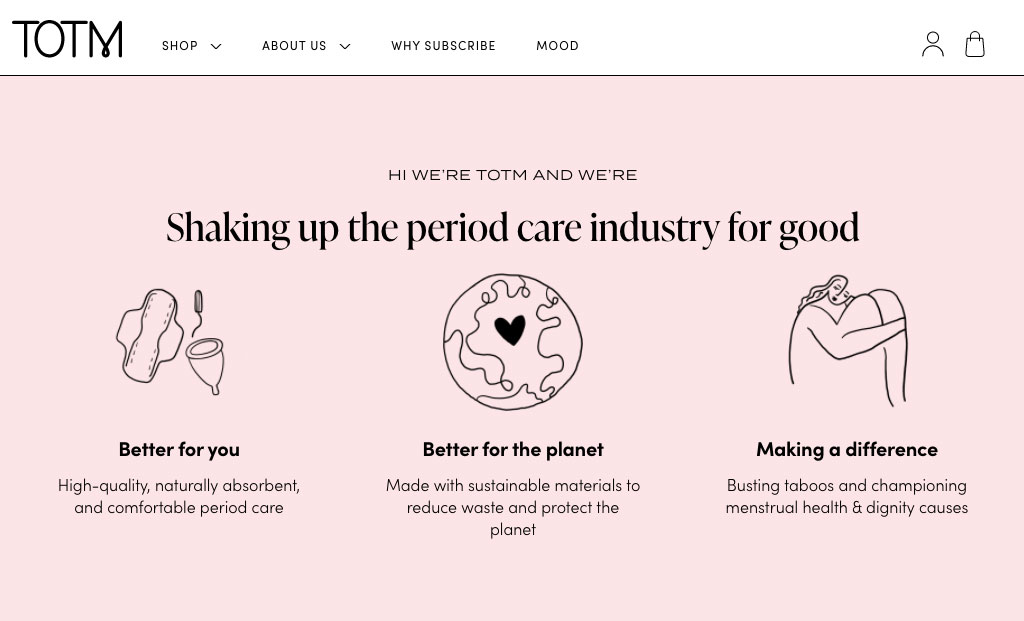Expand the About Us dropdown chevron
Viewport: 1024px width, 621px height.
pos(345,46)
